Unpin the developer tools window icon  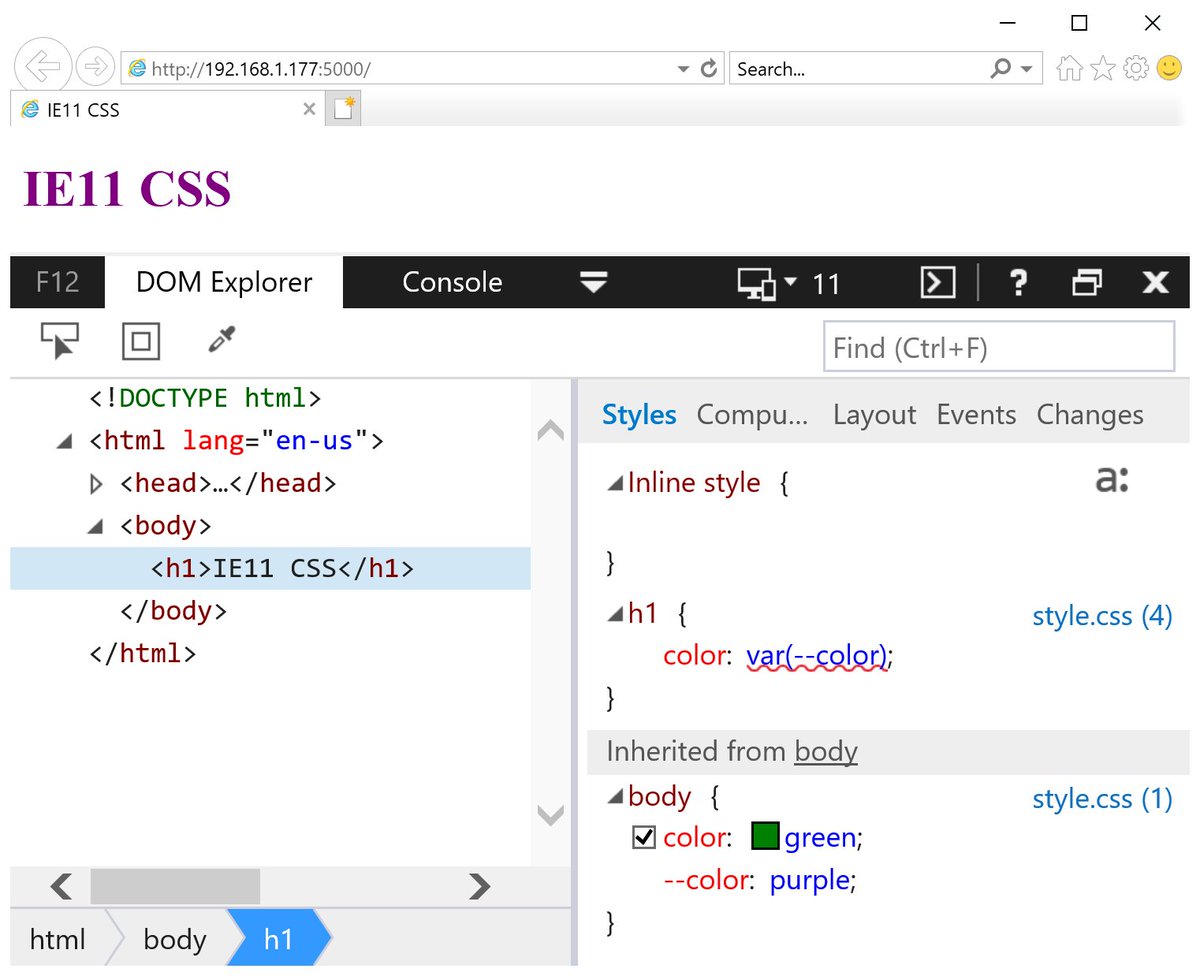[x=1087, y=283]
